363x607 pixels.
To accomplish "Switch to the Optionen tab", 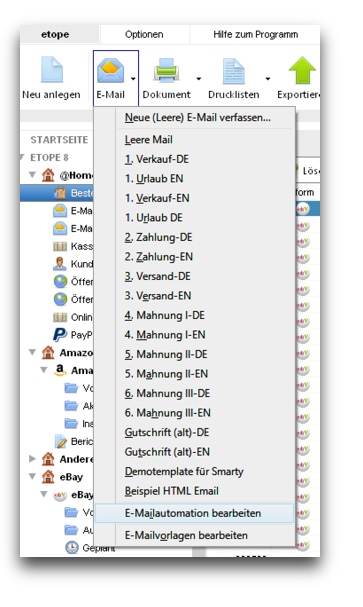I will (x=144, y=34).
